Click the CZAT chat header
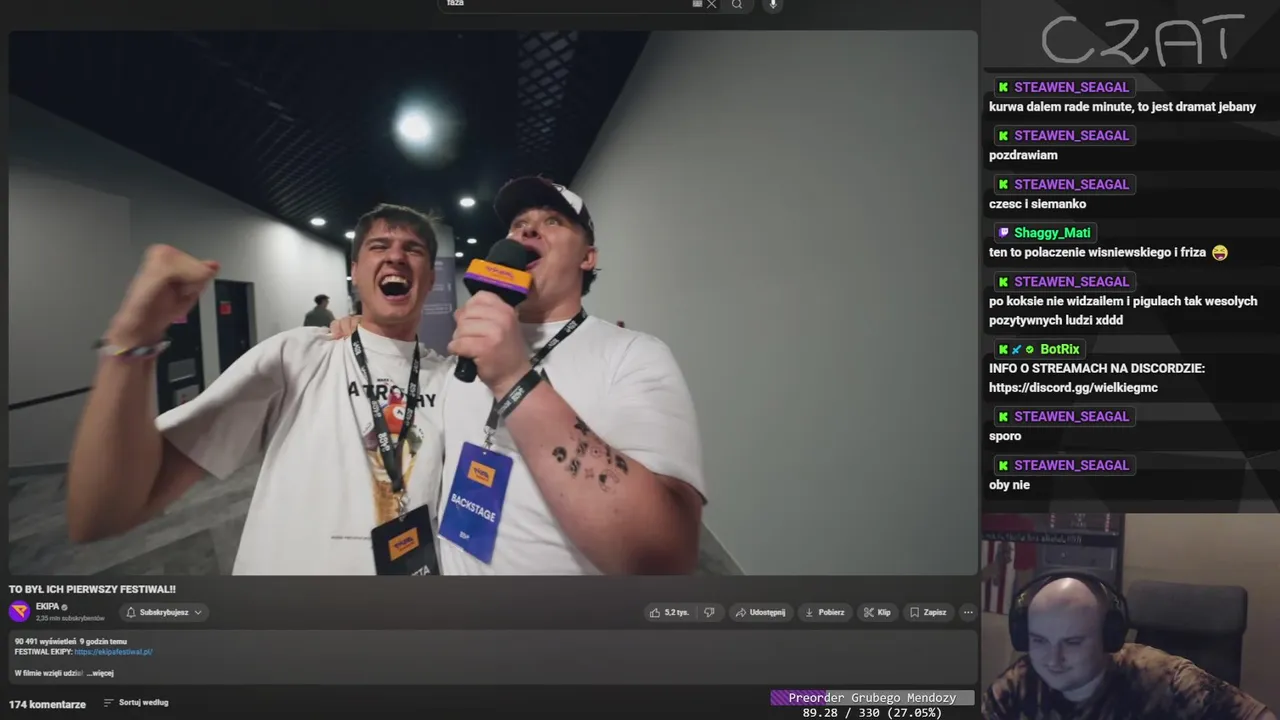The image size is (1280, 720). tap(1142, 39)
